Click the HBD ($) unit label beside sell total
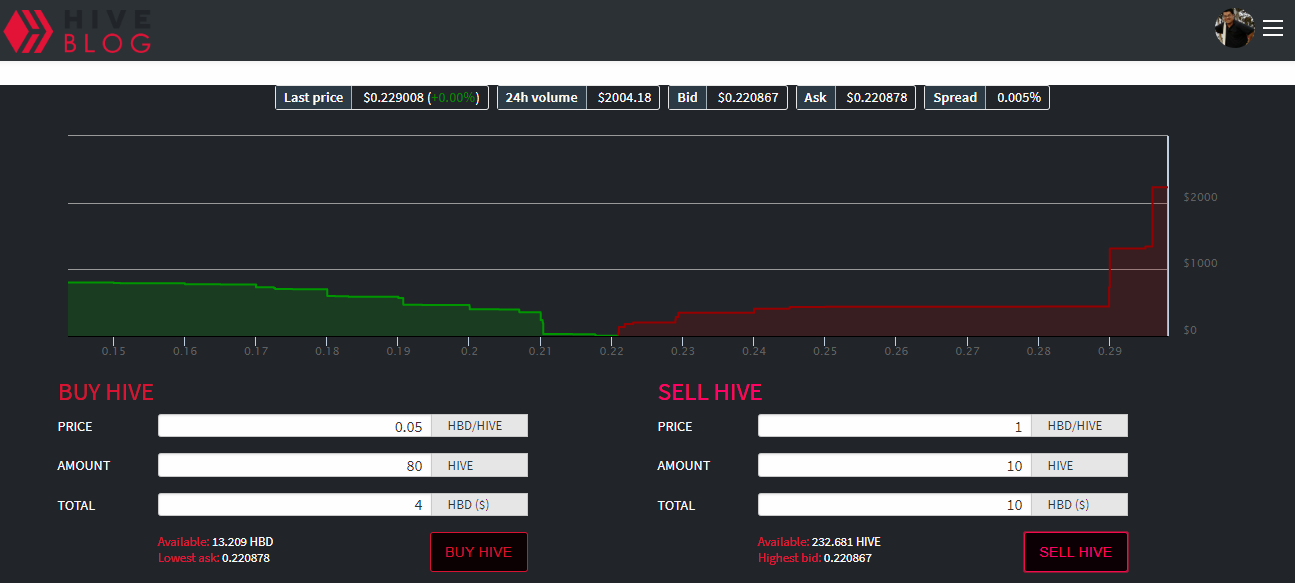1295x583 pixels. 1080,505
